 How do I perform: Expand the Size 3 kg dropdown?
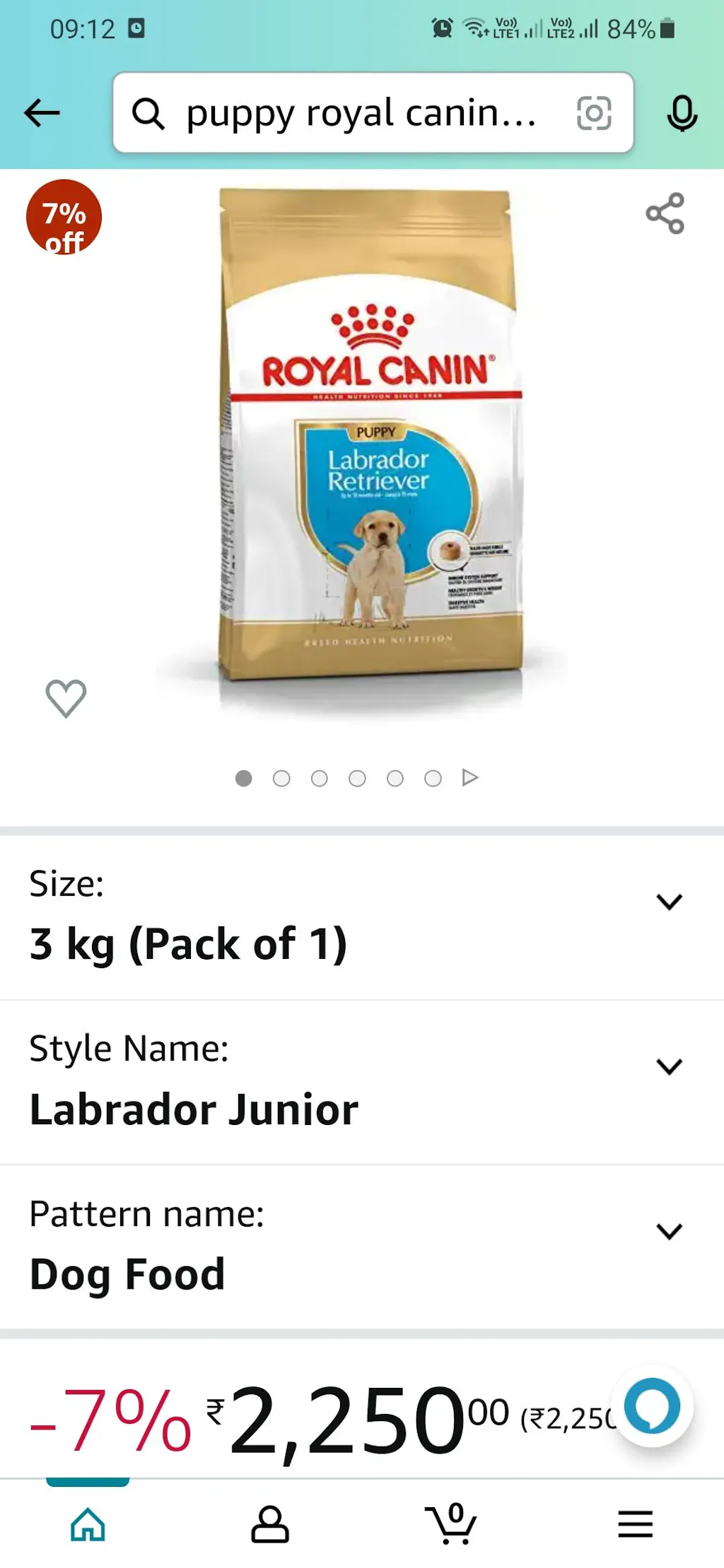362,917
